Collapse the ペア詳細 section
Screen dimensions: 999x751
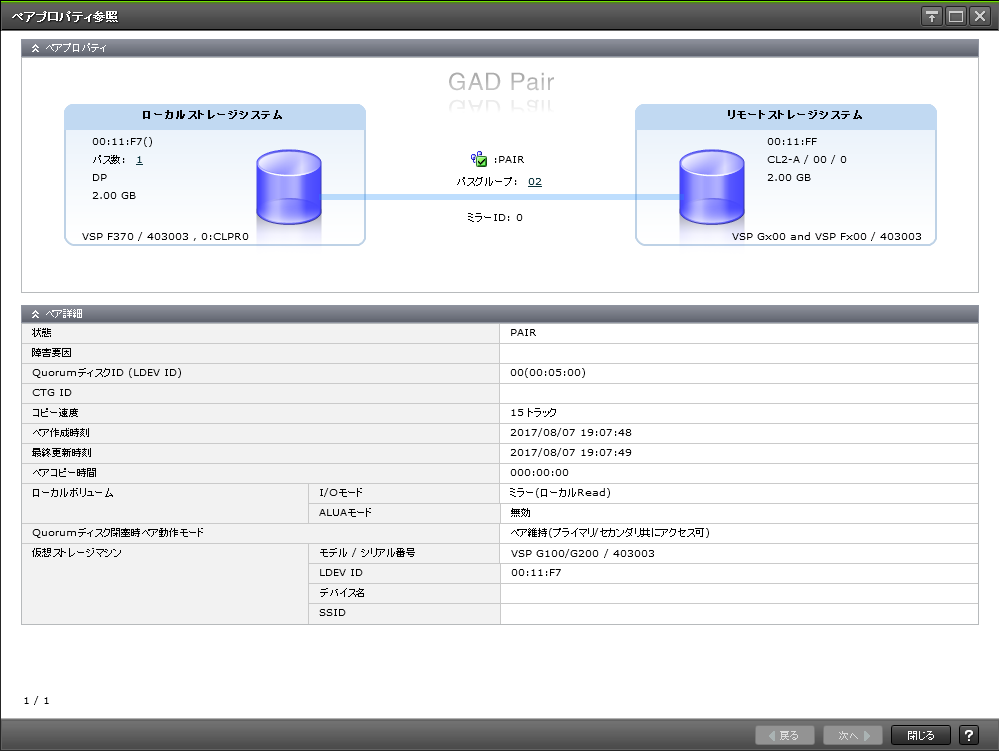tap(36, 314)
